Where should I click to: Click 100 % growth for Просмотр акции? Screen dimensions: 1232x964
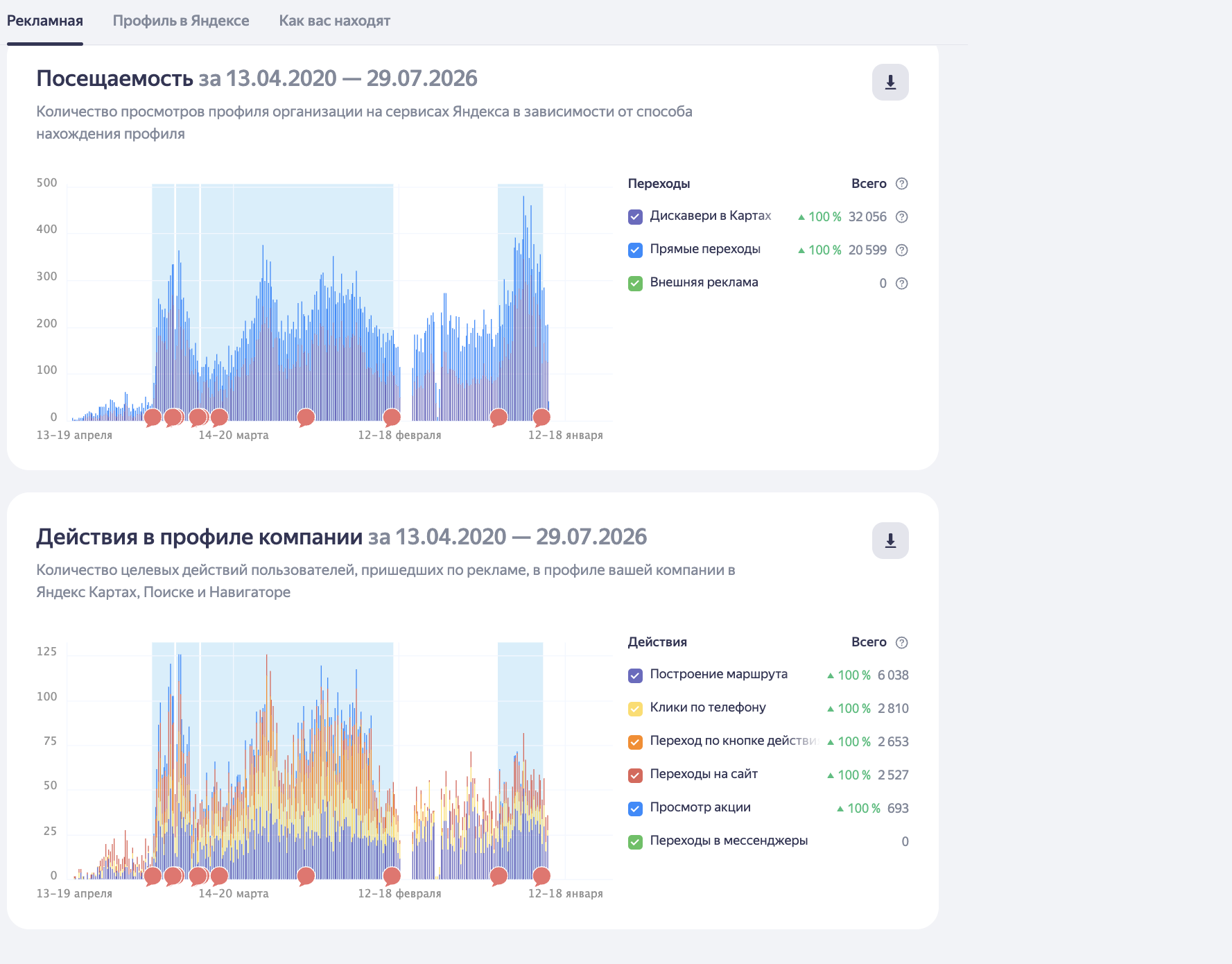coord(858,809)
